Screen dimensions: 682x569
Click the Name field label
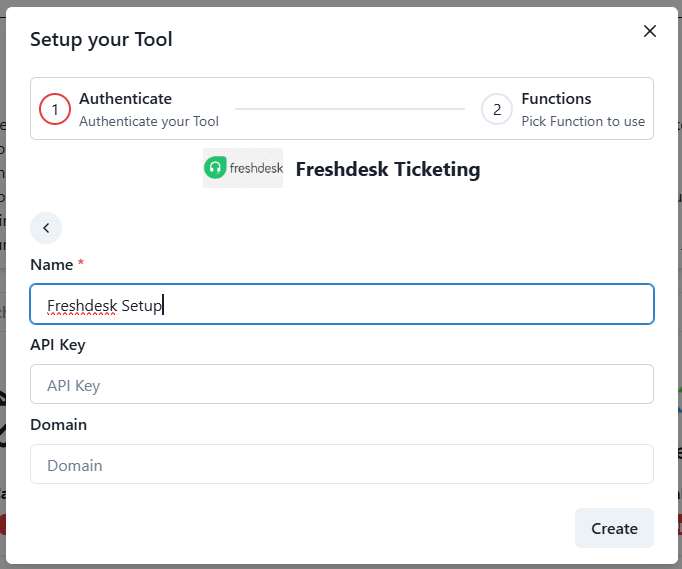(x=52, y=265)
